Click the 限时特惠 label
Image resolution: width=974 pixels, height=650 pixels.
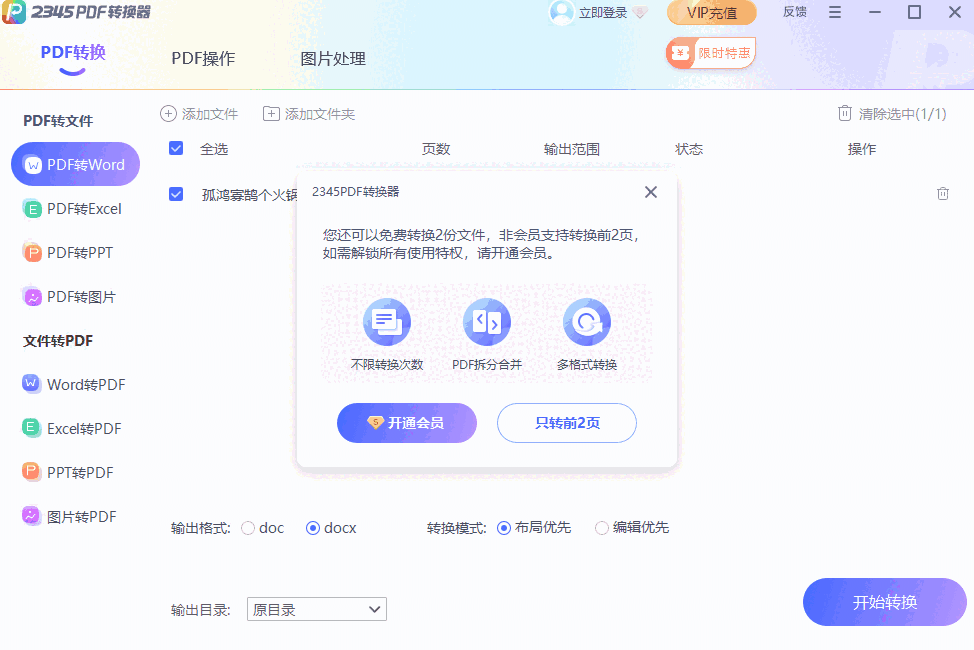point(724,53)
